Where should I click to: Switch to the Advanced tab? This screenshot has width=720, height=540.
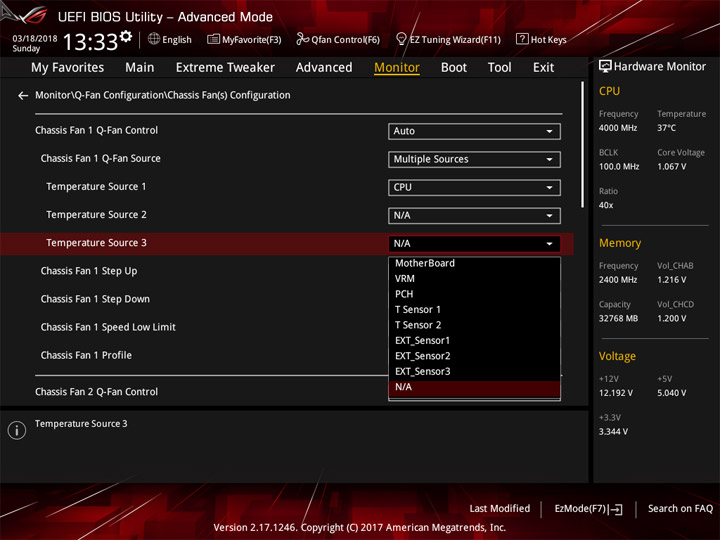coord(324,68)
